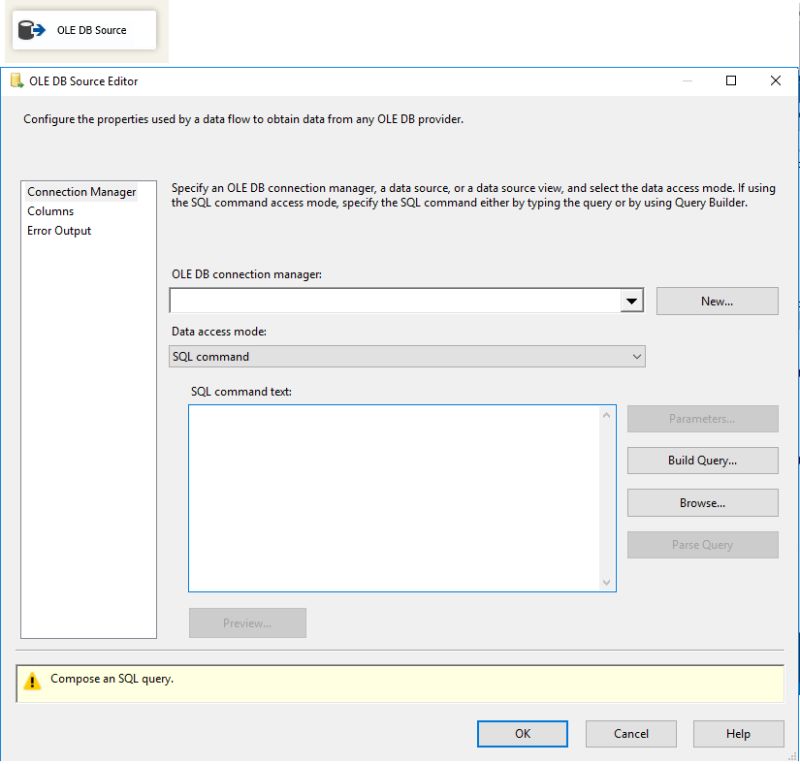The height and width of the screenshot is (764, 800).
Task: Open the Build Query dialog
Action: click(x=702, y=460)
